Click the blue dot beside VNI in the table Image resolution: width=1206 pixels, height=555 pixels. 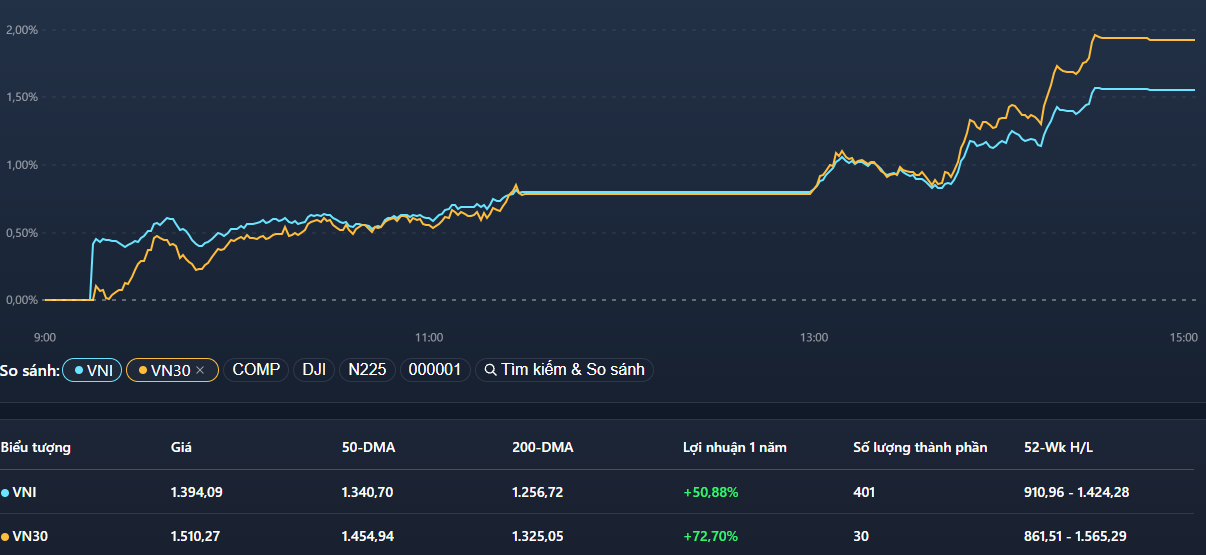coord(5,492)
